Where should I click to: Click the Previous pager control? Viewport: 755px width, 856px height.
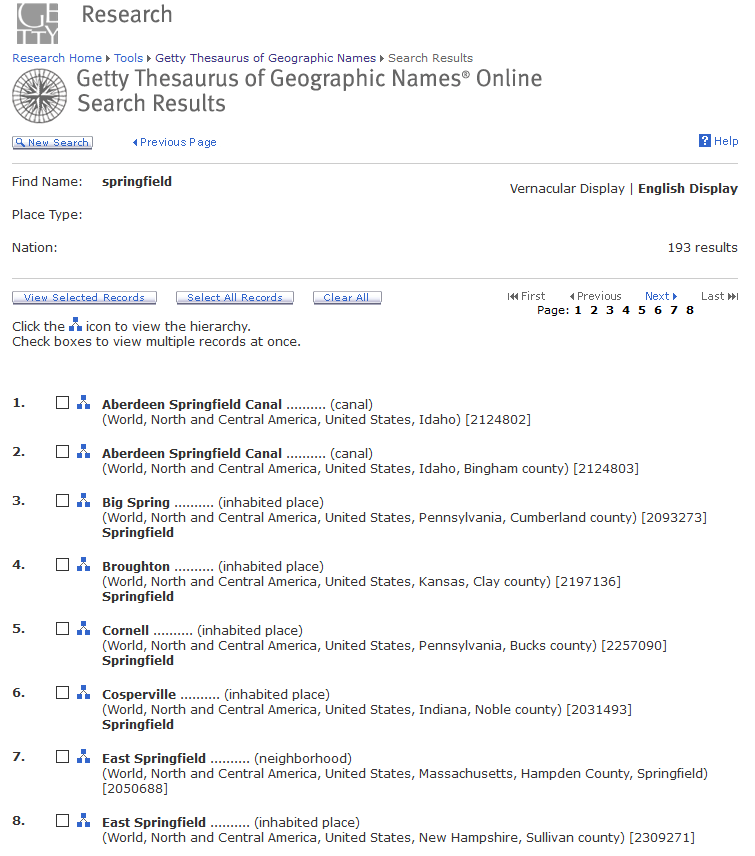pyautogui.click(x=595, y=296)
